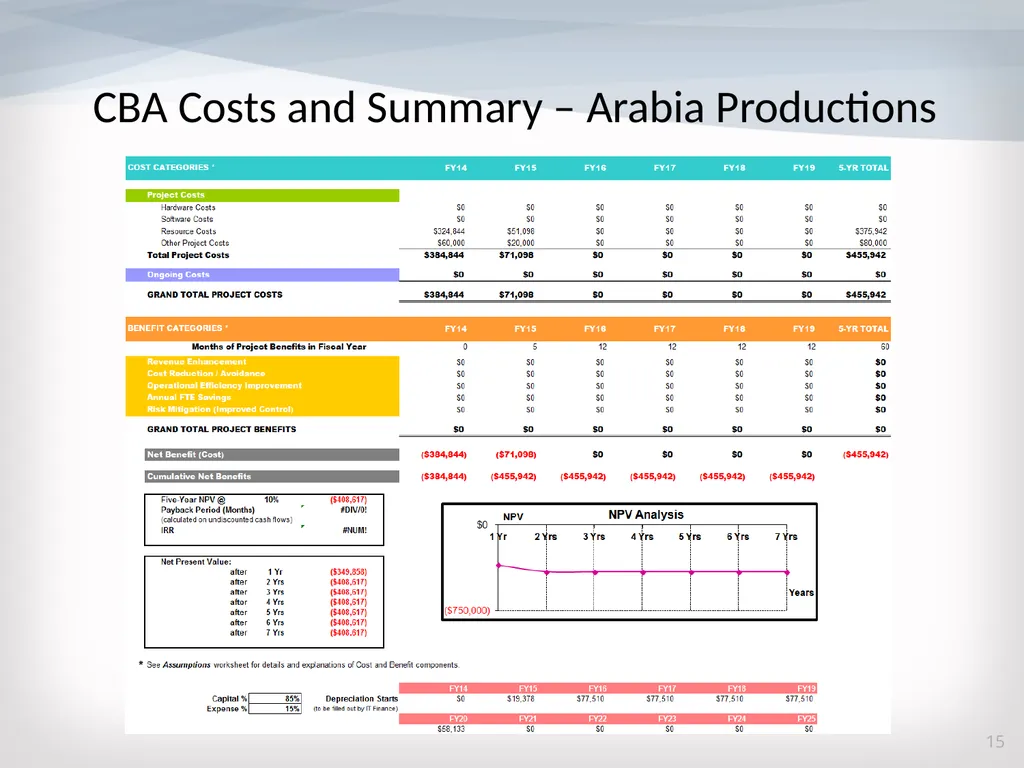Click the '$19,378' FY15 depreciation value
The image size is (1024, 768).
click(x=520, y=699)
